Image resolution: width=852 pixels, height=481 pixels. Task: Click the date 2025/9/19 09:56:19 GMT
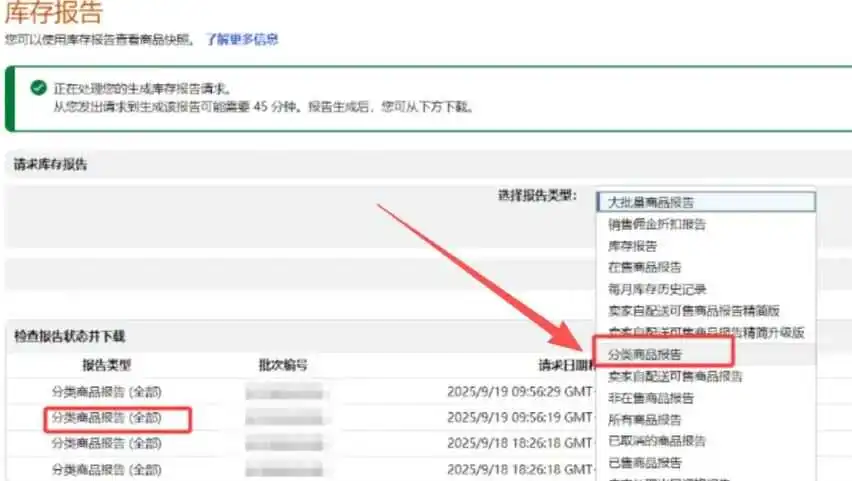click(520, 417)
